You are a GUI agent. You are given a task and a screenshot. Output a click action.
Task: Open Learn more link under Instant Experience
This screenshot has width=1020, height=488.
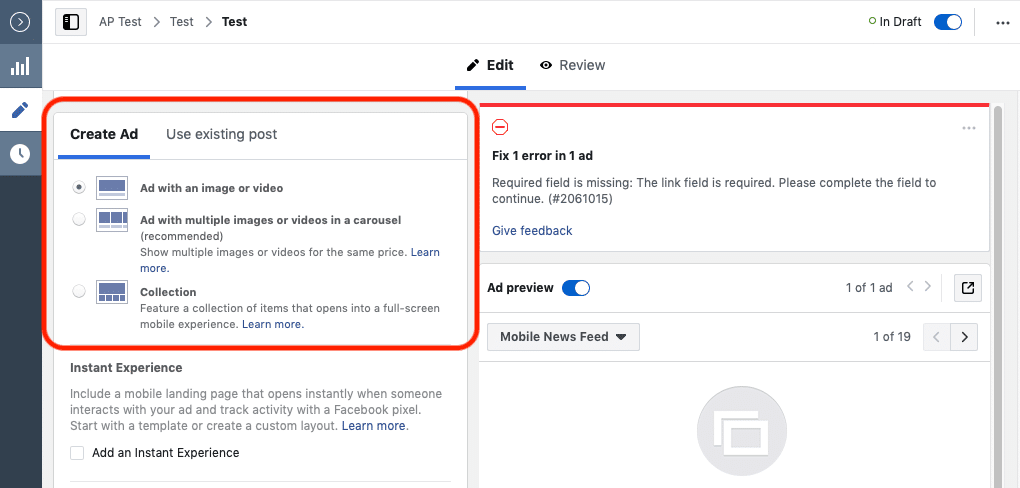point(374,426)
